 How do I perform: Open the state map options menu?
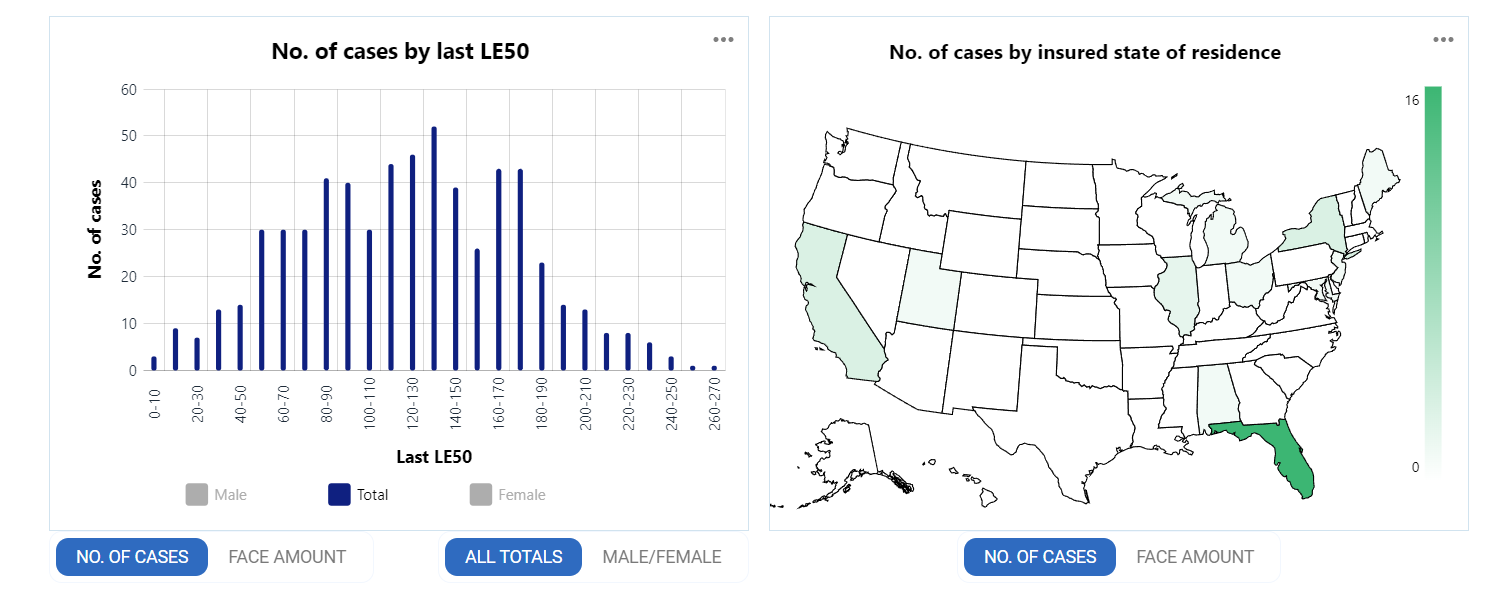click(1443, 40)
